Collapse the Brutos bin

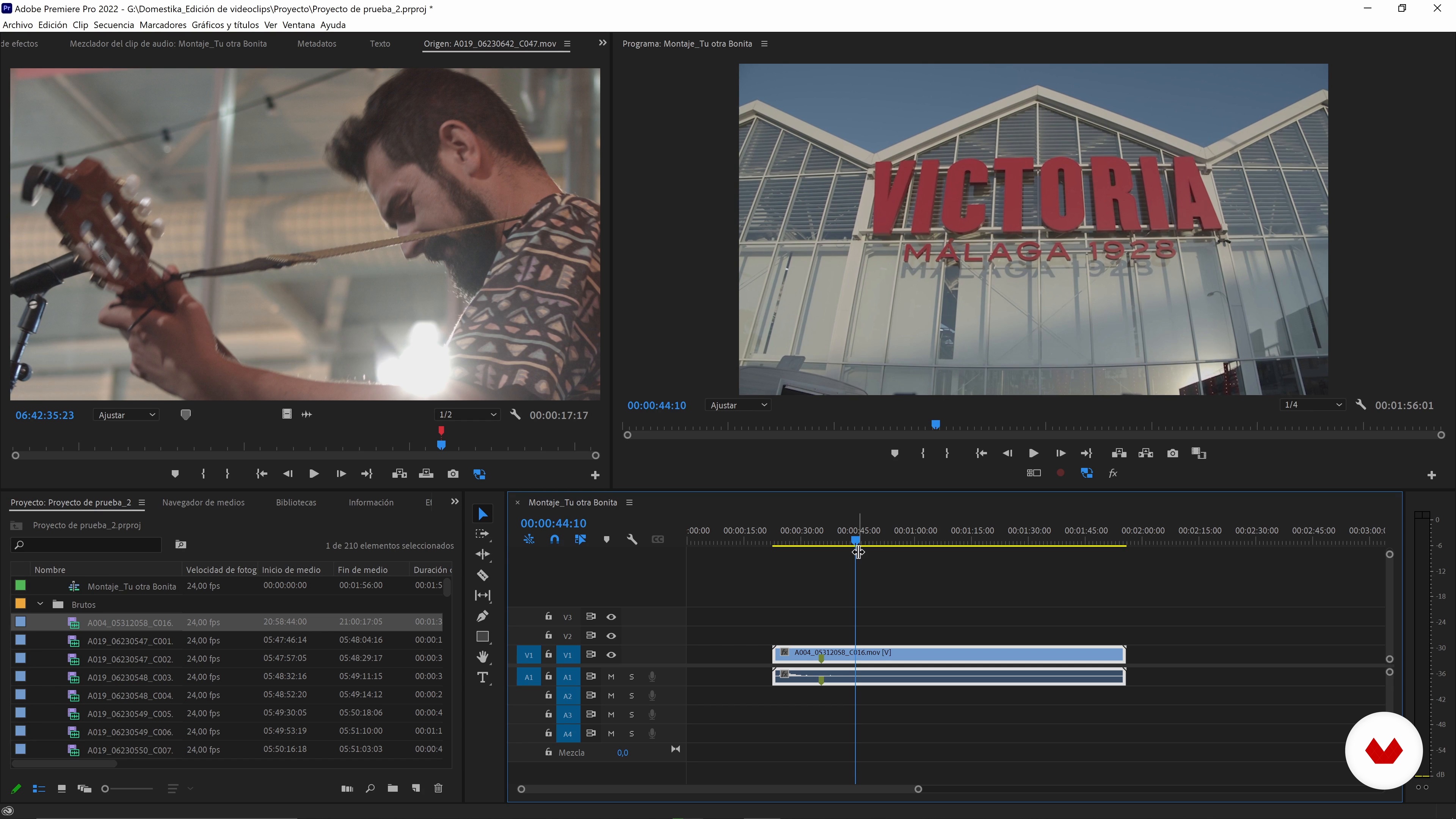[40, 604]
